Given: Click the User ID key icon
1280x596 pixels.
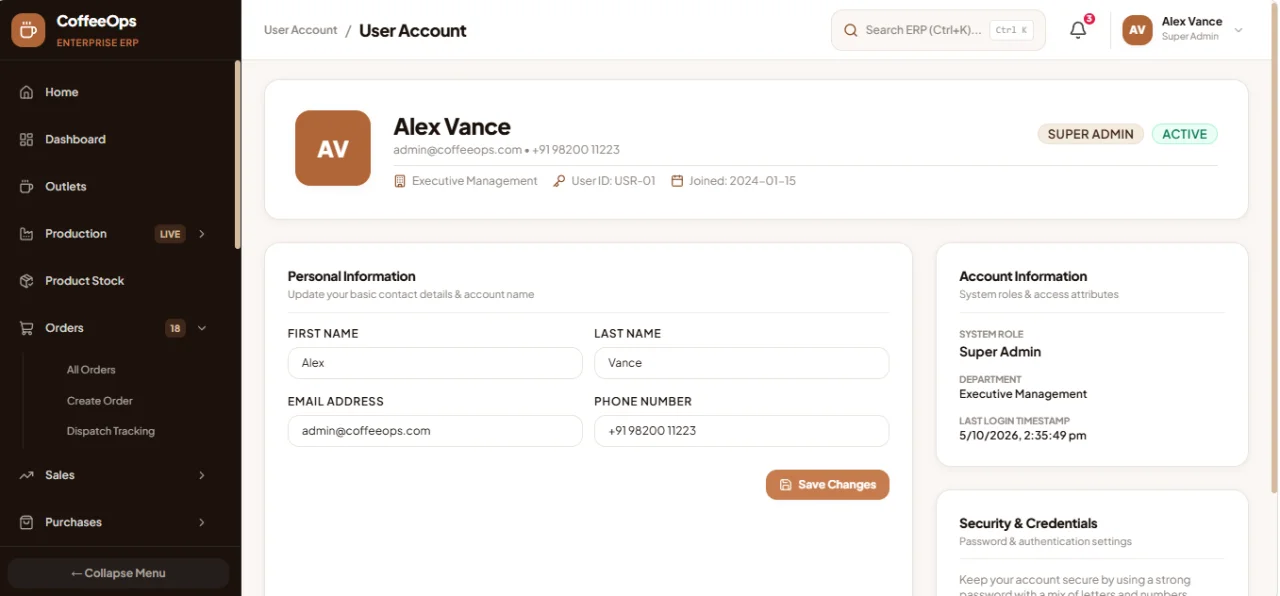Looking at the screenshot, I should point(559,181).
